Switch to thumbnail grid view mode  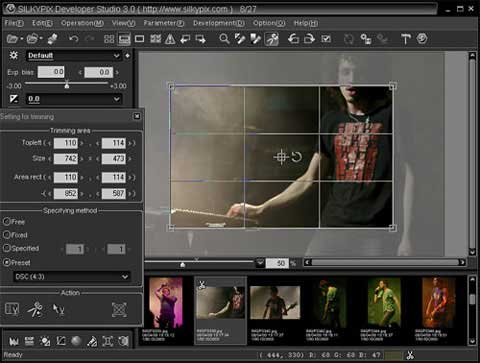109,39
